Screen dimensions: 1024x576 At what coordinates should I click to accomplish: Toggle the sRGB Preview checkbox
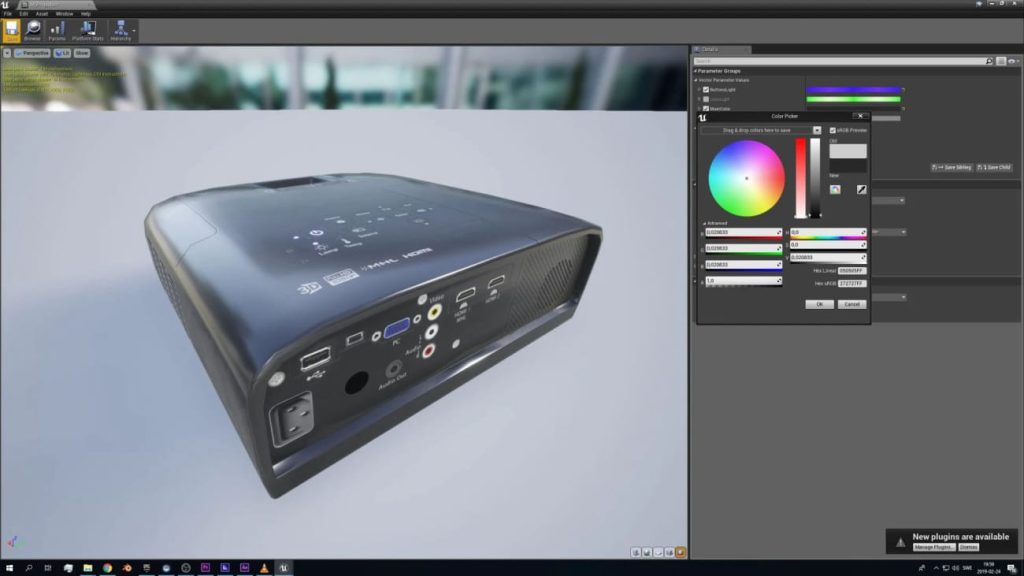coord(834,130)
